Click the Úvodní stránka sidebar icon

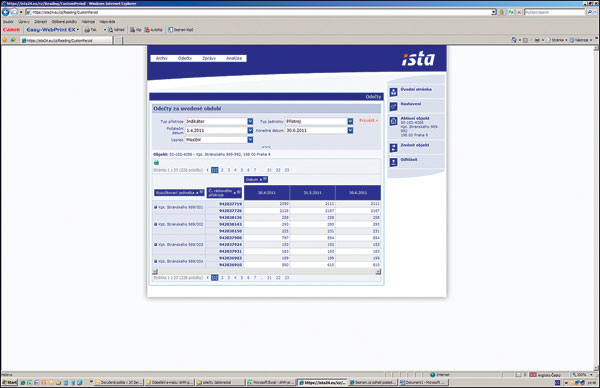tap(393, 92)
